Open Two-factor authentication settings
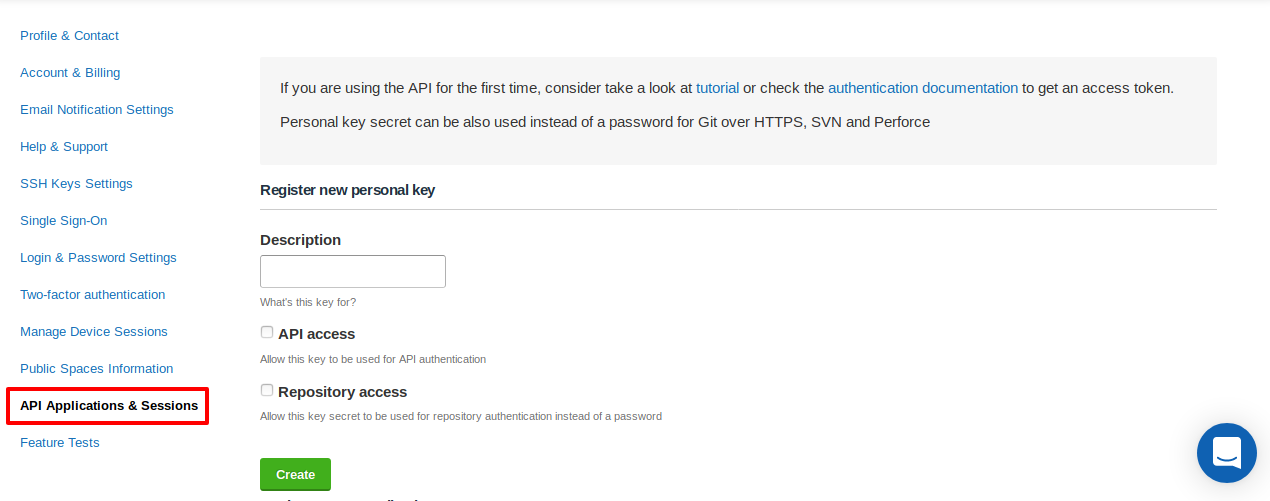The width and height of the screenshot is (1270, 501). (x=93, y=295)
